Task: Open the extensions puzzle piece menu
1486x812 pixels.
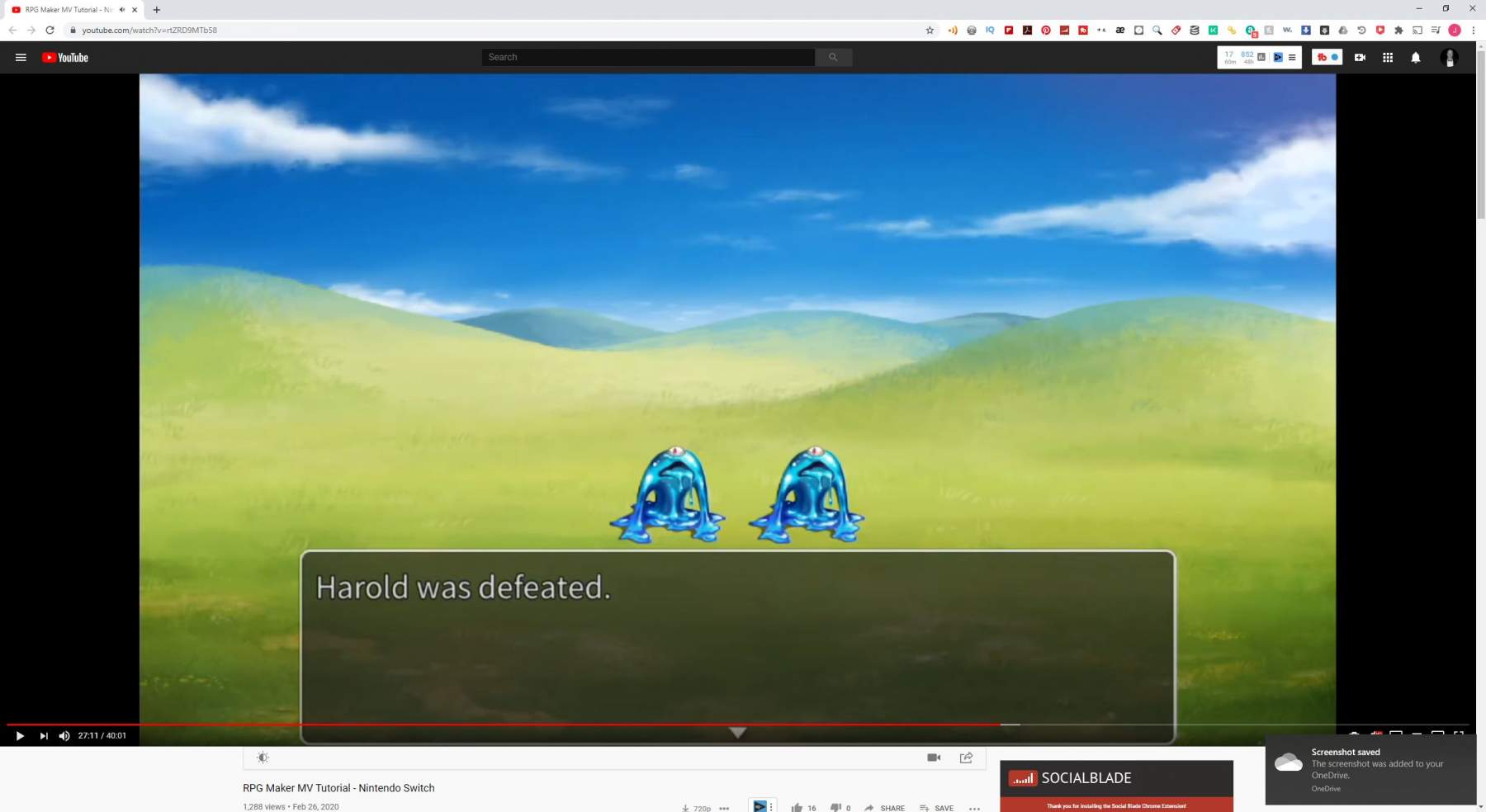Action: pyautogui.click(x=1398, y=30)
